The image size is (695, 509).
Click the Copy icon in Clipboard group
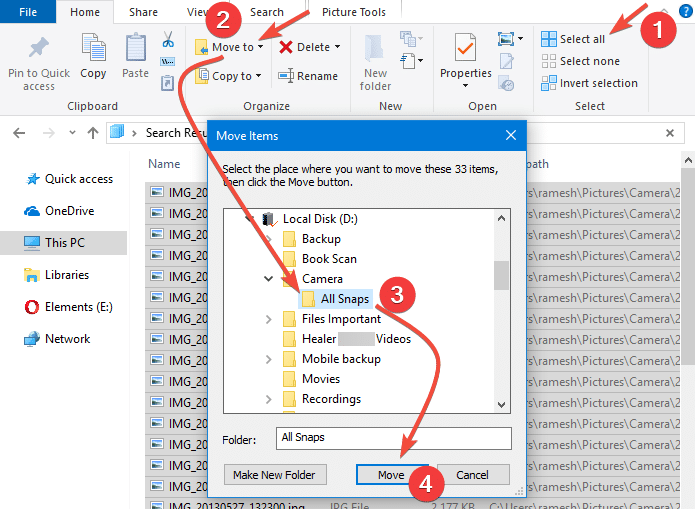[93, 50]
